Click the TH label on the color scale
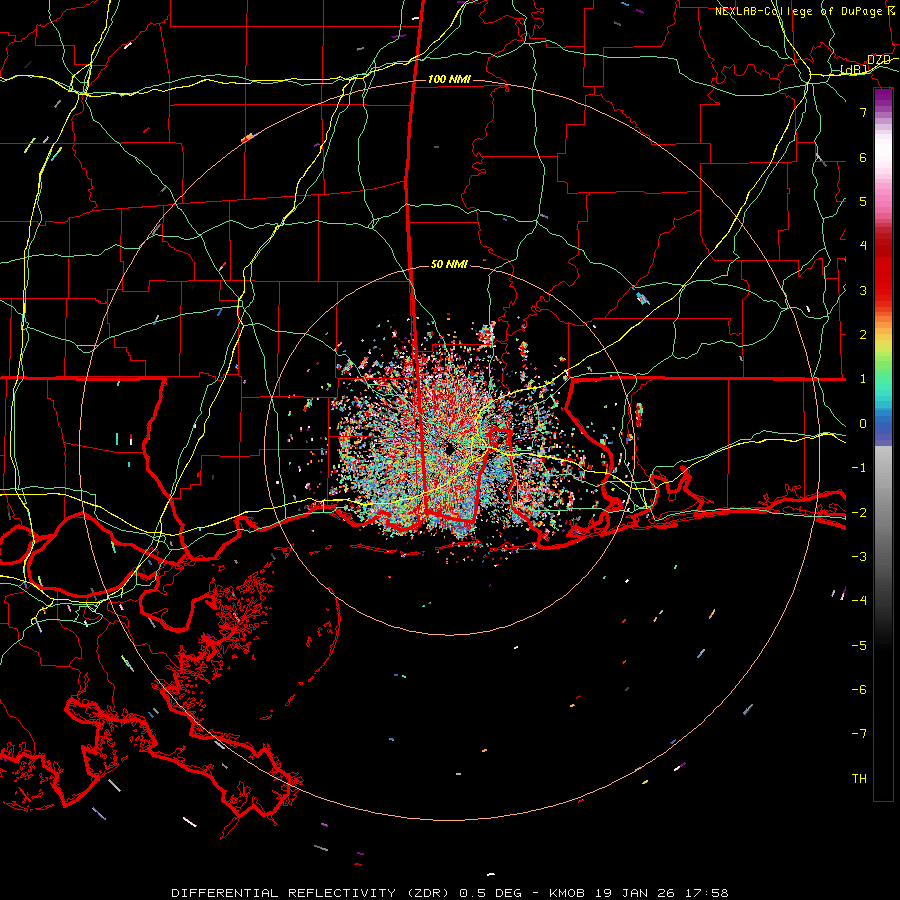This screenshot has width=900, height=900. click(859, 778)
